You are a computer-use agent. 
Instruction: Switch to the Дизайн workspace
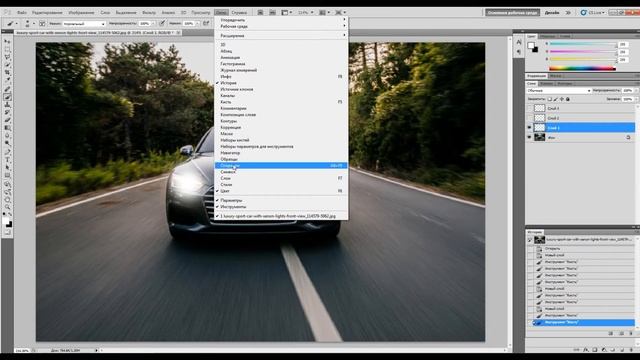552,13
